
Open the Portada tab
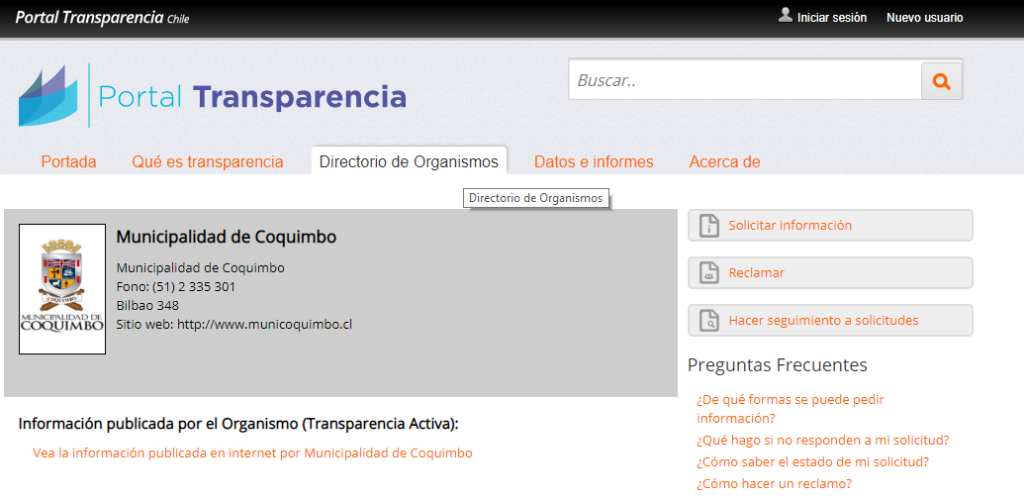pos(69,162)
